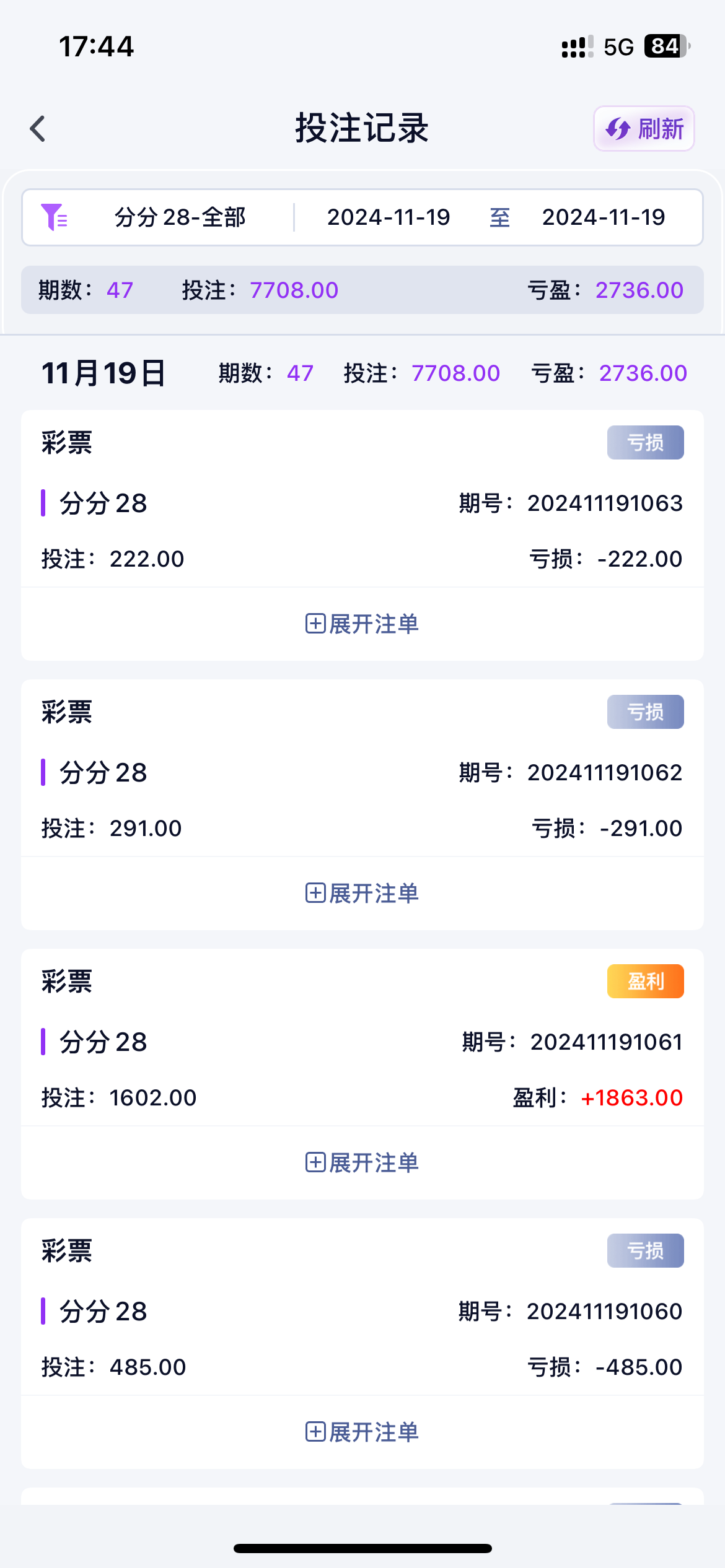Screen dimensions: 725x1568
Task: Tap 亏损 badge on period 202411191062
Action: [x=645, y=712]
